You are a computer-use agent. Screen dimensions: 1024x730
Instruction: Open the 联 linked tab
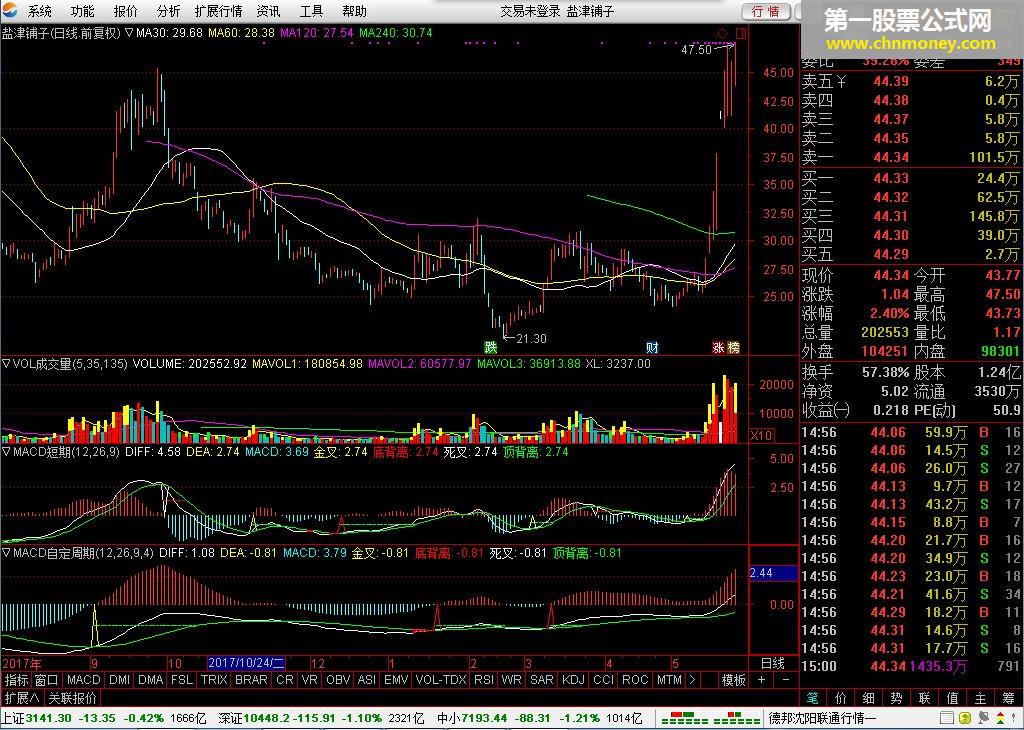tap(924, 698)
